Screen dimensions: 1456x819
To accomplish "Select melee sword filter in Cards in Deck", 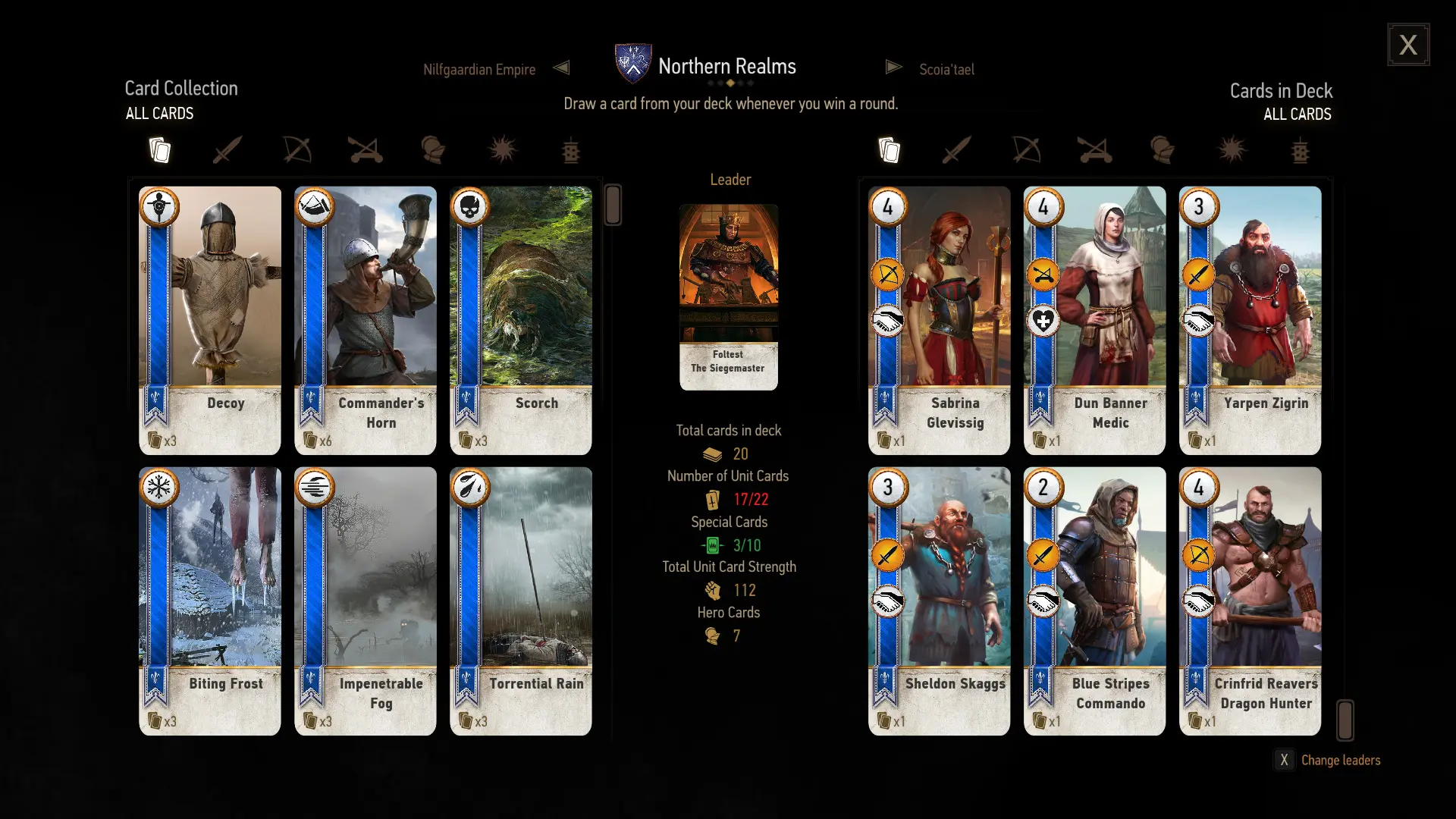I will coord(957,150).
